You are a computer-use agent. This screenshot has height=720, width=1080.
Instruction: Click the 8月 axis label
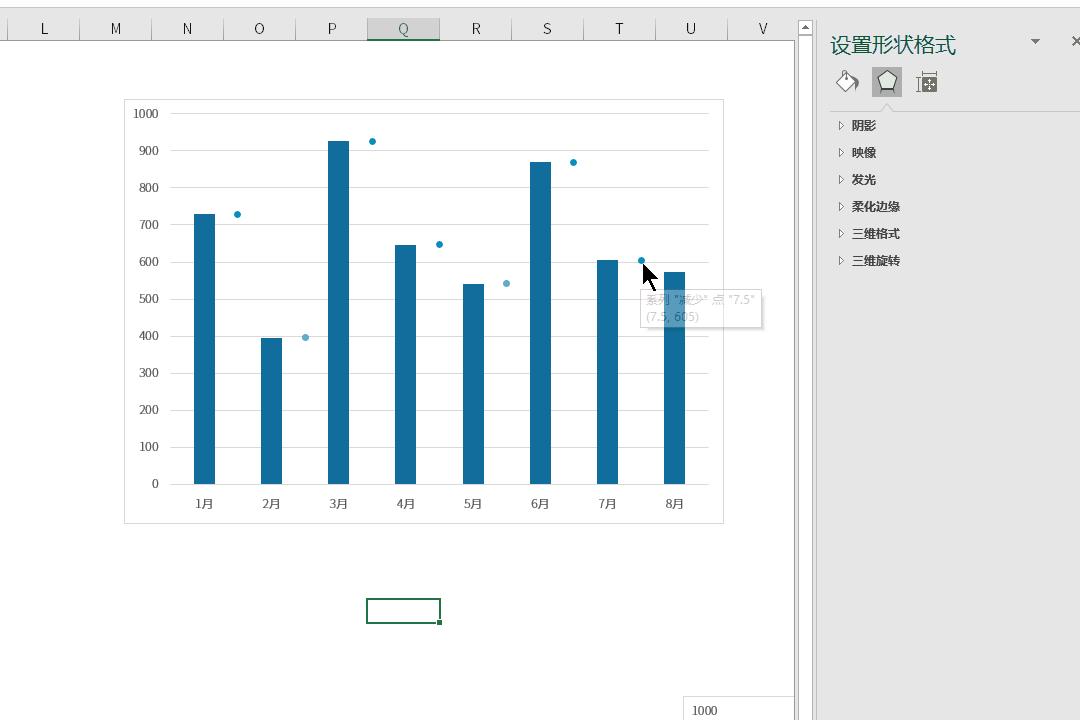[x=674, y=504]
